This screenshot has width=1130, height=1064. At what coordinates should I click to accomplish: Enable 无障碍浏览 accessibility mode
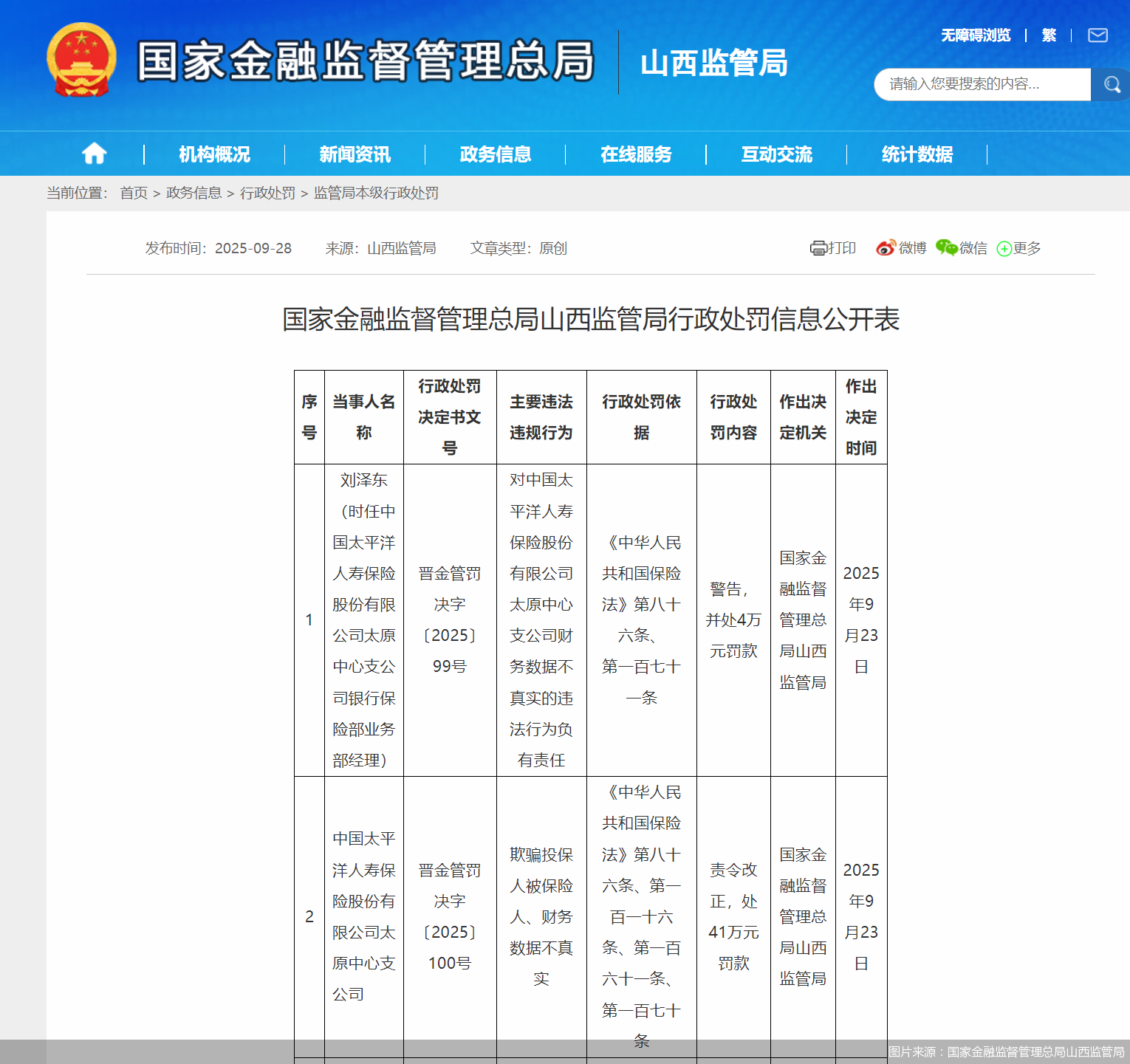pos(975,35)
